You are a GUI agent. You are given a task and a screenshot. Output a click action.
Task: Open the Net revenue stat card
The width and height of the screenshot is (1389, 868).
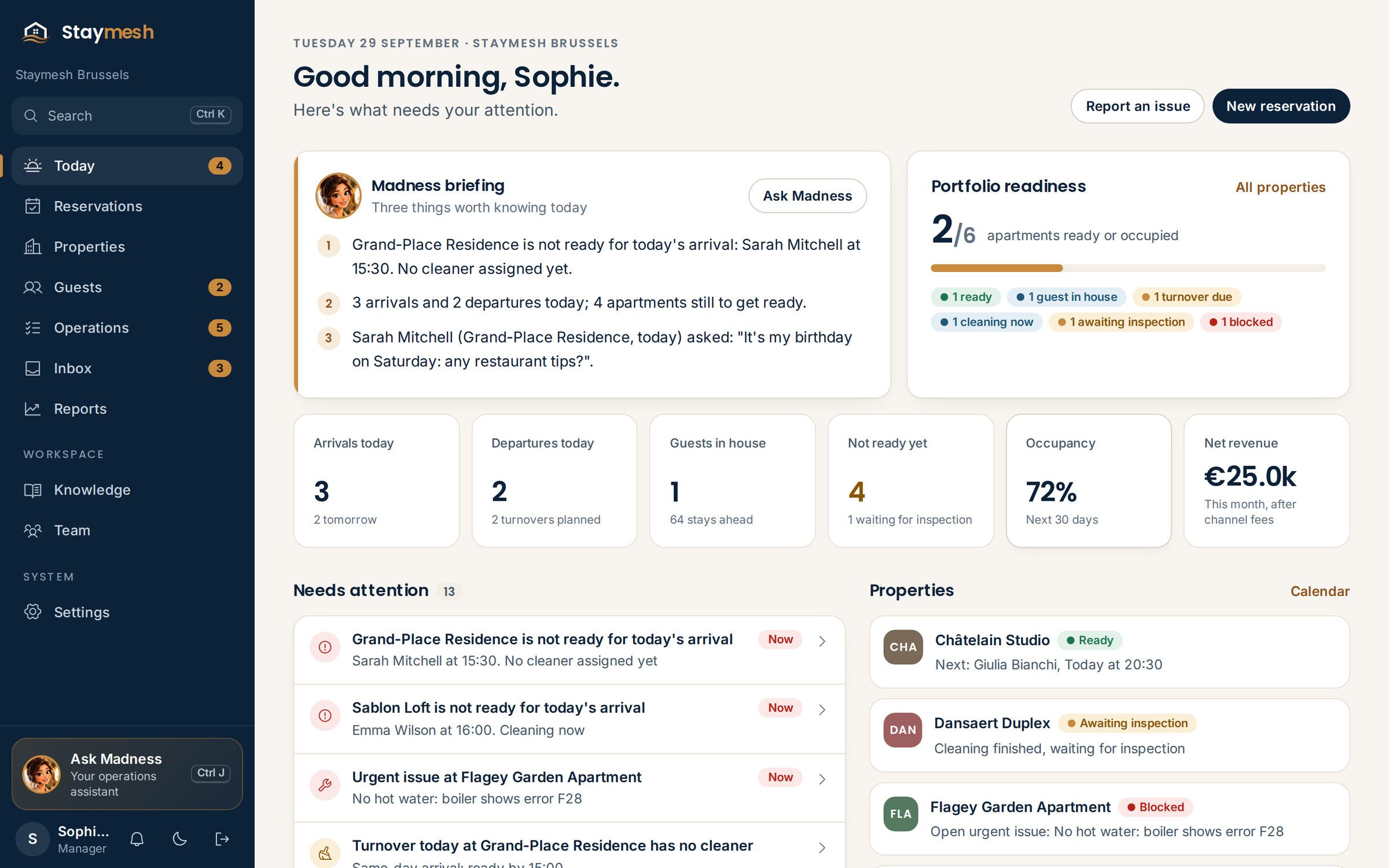click(x=1267, y=480)
